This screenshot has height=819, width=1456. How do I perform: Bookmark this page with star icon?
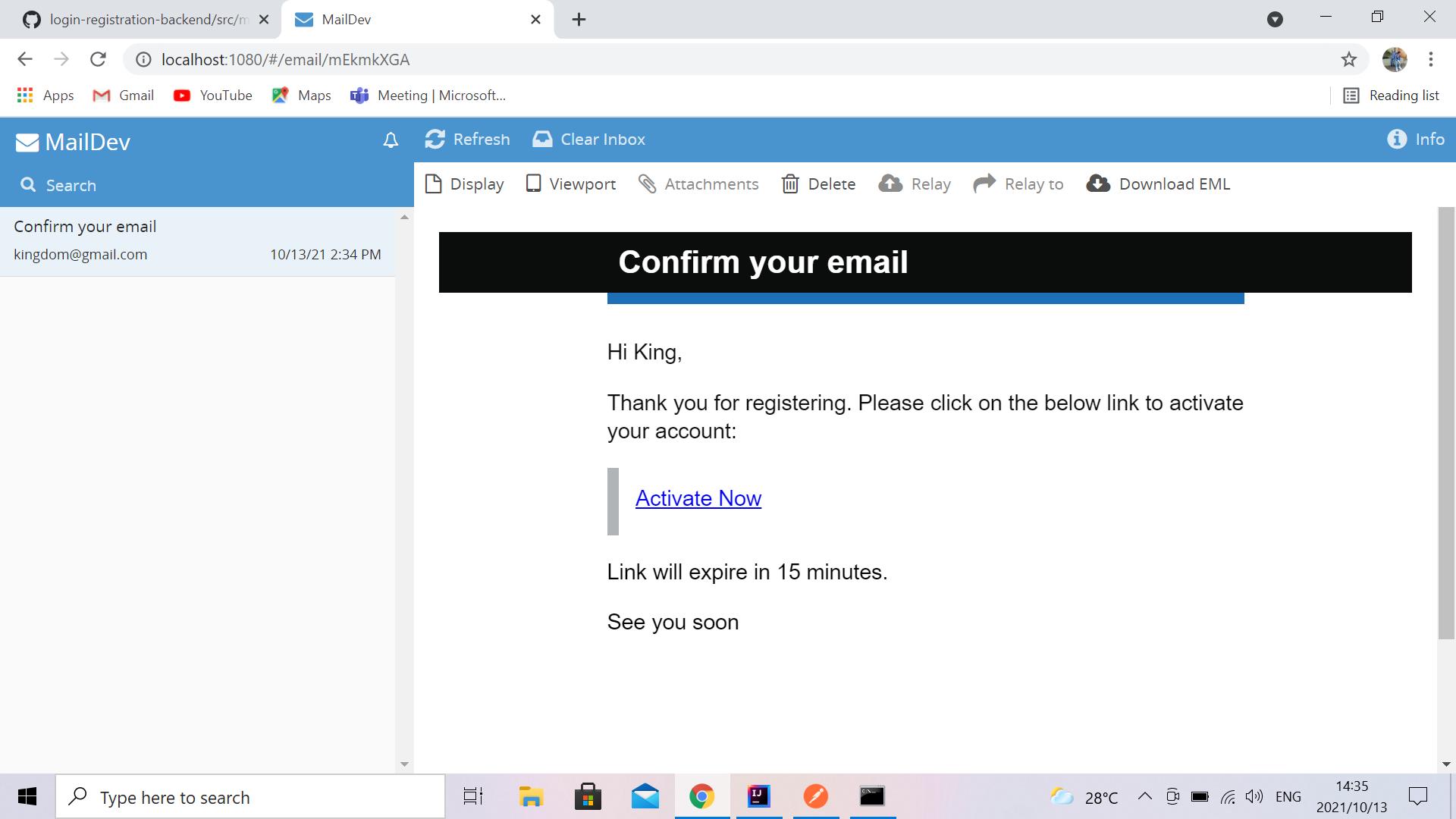click(1348, 59)
